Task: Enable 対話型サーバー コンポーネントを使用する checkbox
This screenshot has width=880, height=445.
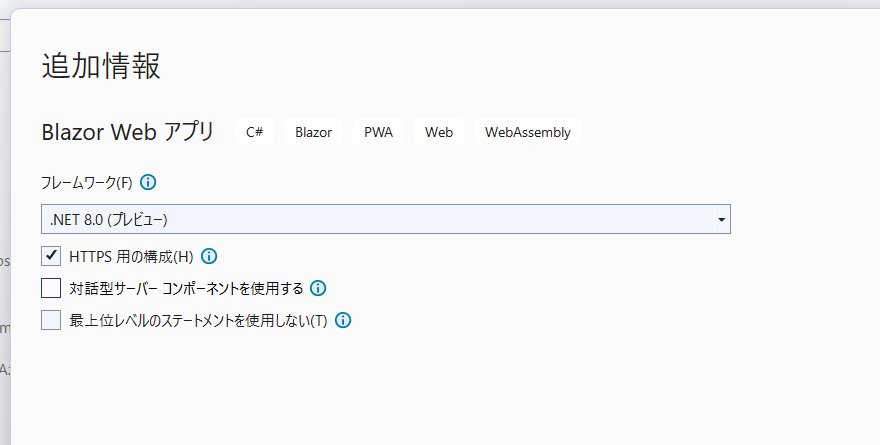Action: (x=51, y=288)
